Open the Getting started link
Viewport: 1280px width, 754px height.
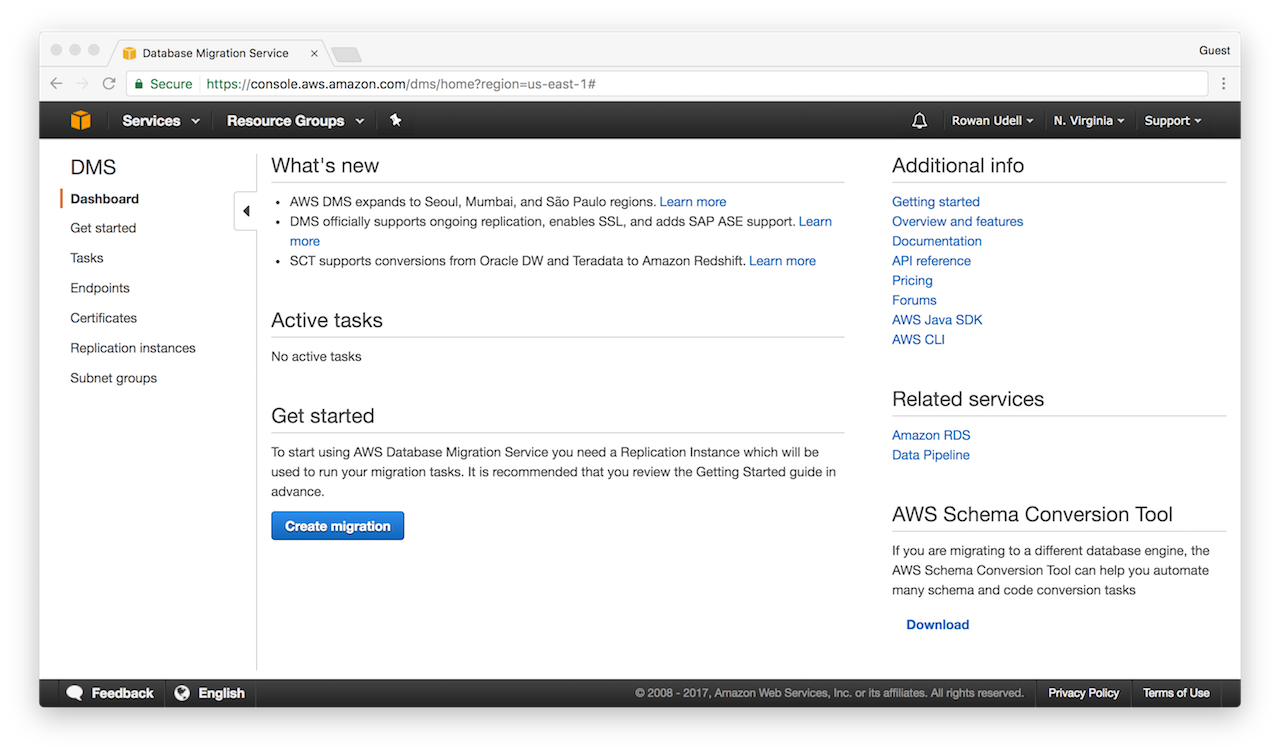tap(936, 202)
